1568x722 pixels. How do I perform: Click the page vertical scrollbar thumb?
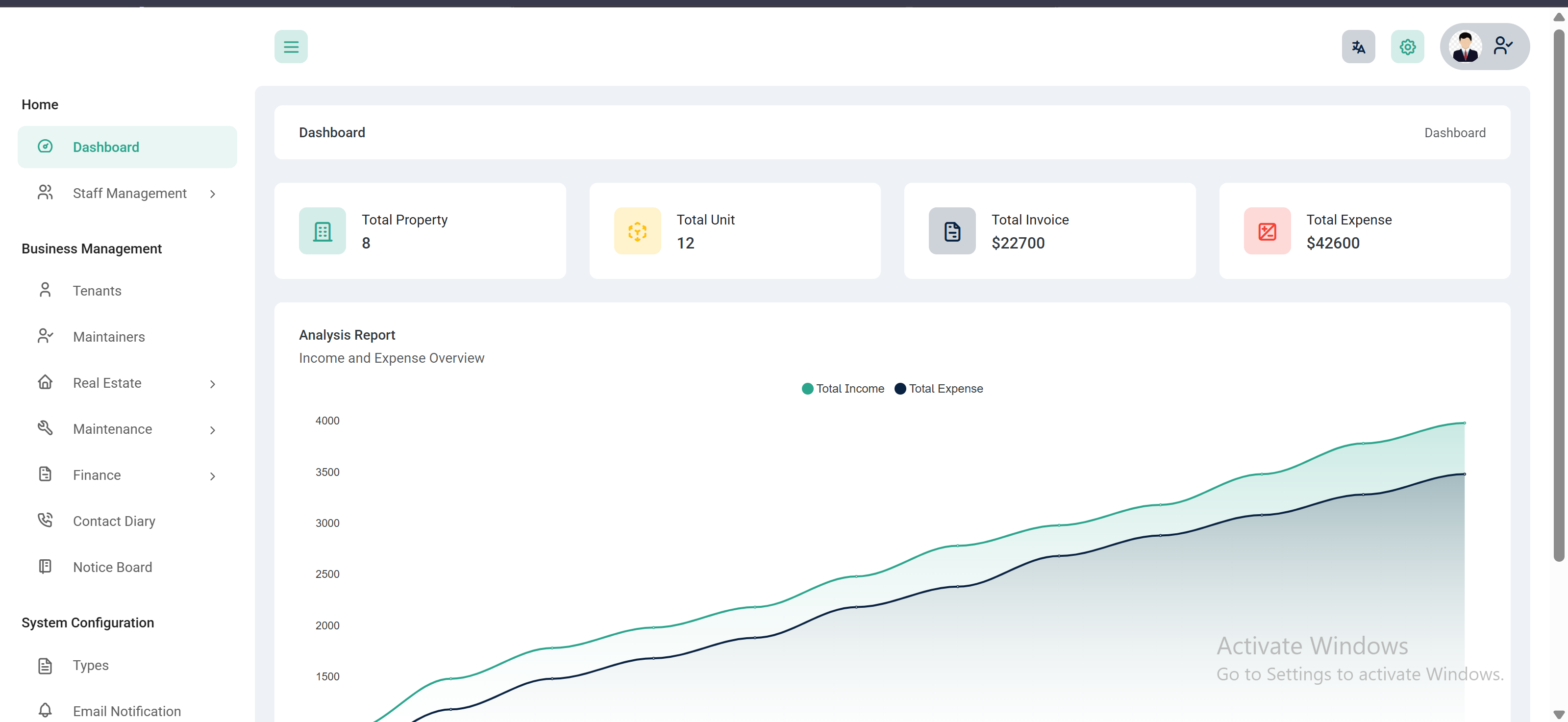[1558, 295]
